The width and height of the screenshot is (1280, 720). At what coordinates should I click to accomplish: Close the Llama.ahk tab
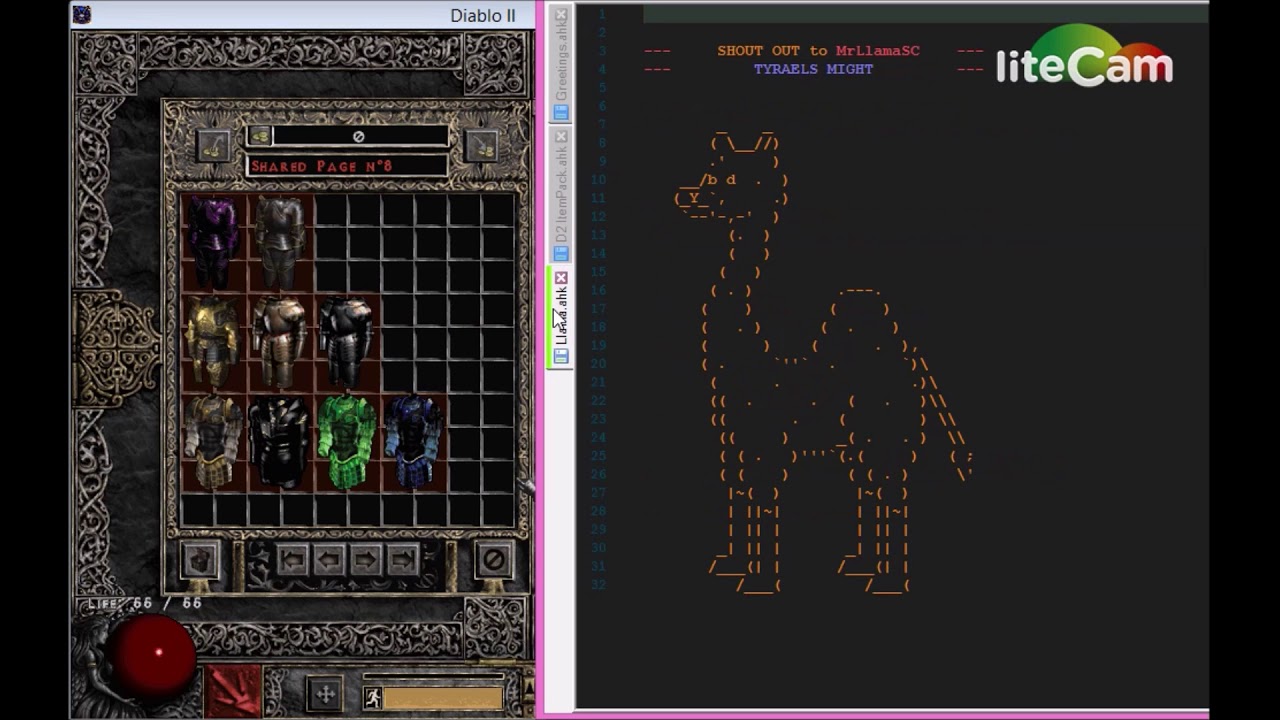coord(561,278)
